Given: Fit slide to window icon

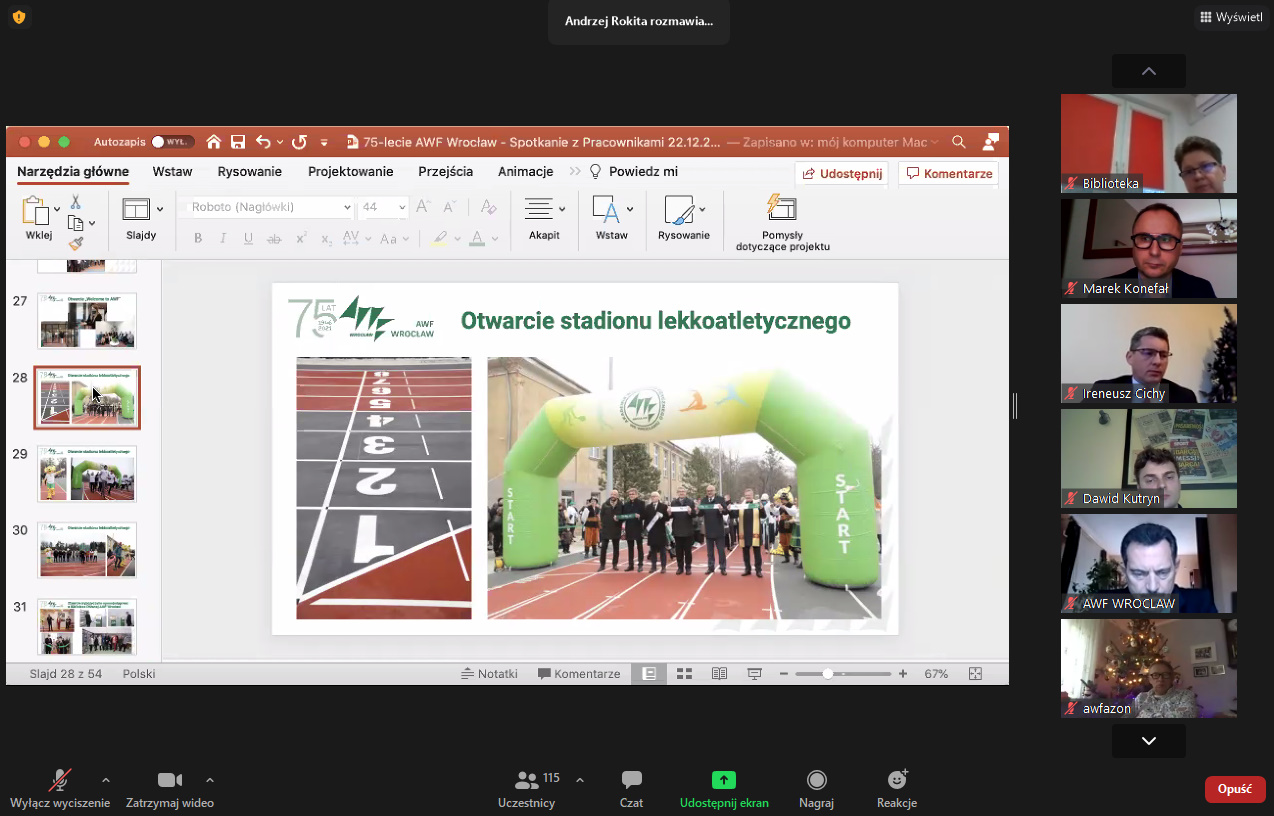Looking at the screenshot, I should [976, 674].
